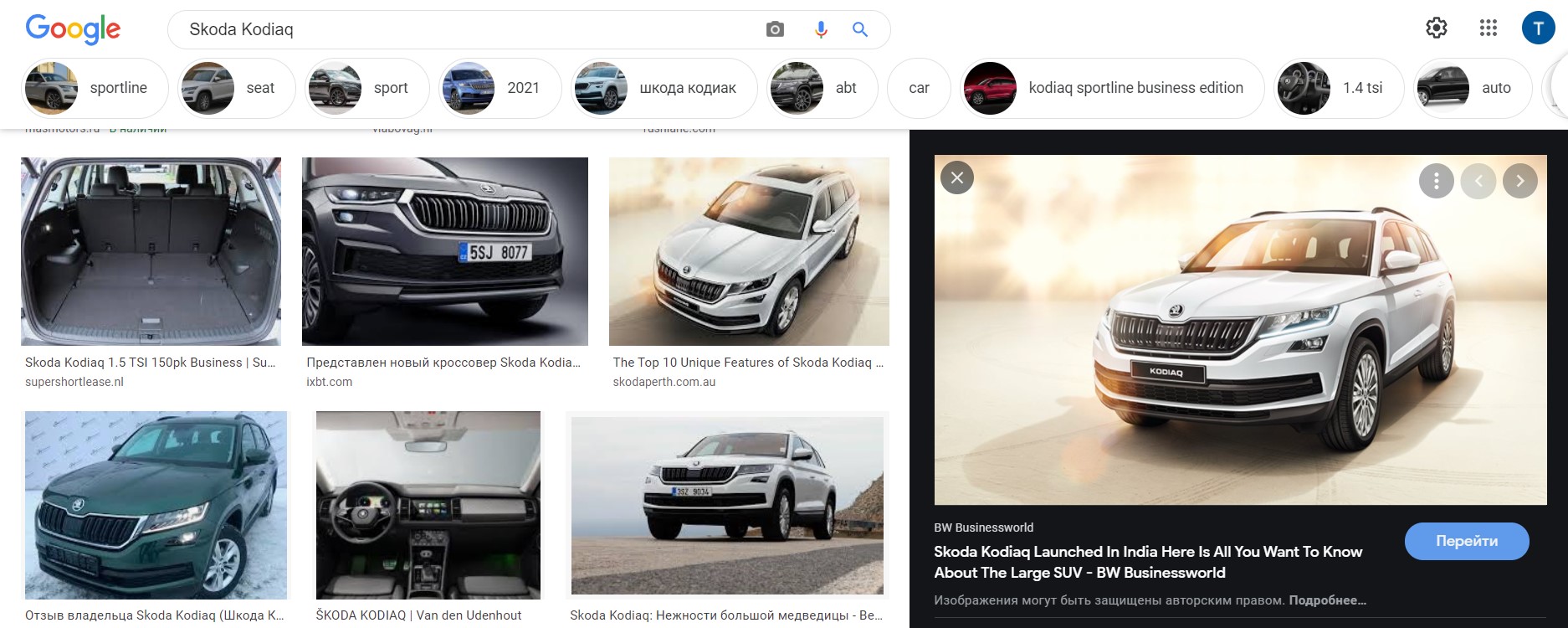Select the 1.4 tsi filter chip
1568x628 pixels.
pyautogui.click(x=1338, y=88)
